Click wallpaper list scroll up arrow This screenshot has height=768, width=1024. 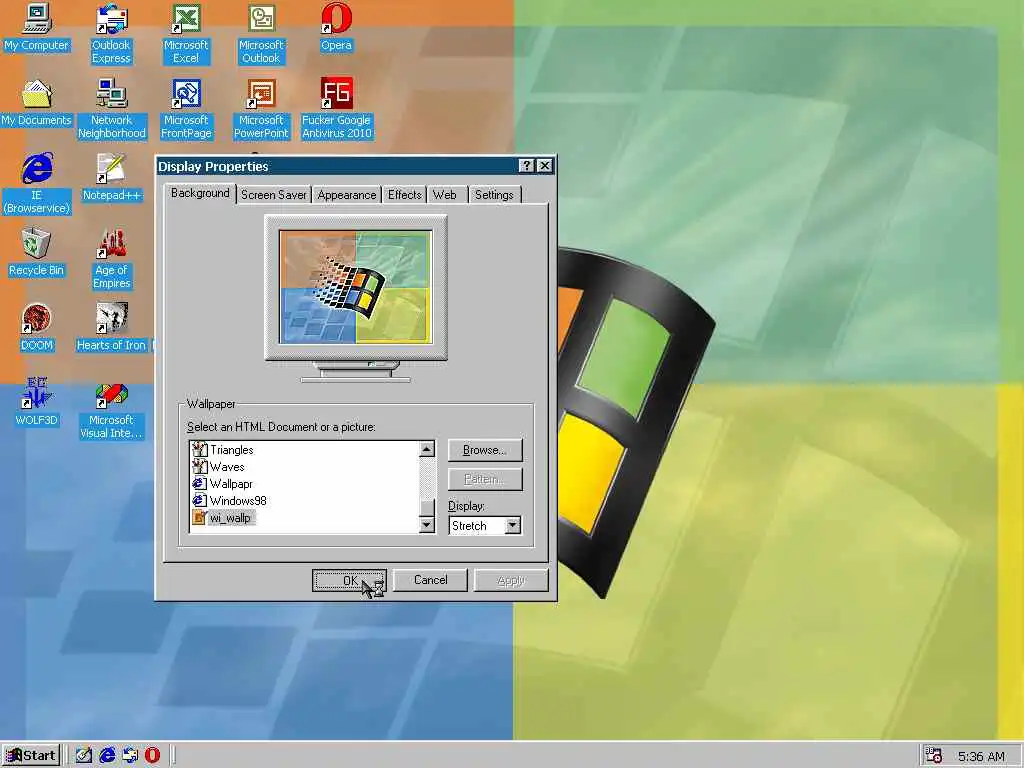[426, 449]
